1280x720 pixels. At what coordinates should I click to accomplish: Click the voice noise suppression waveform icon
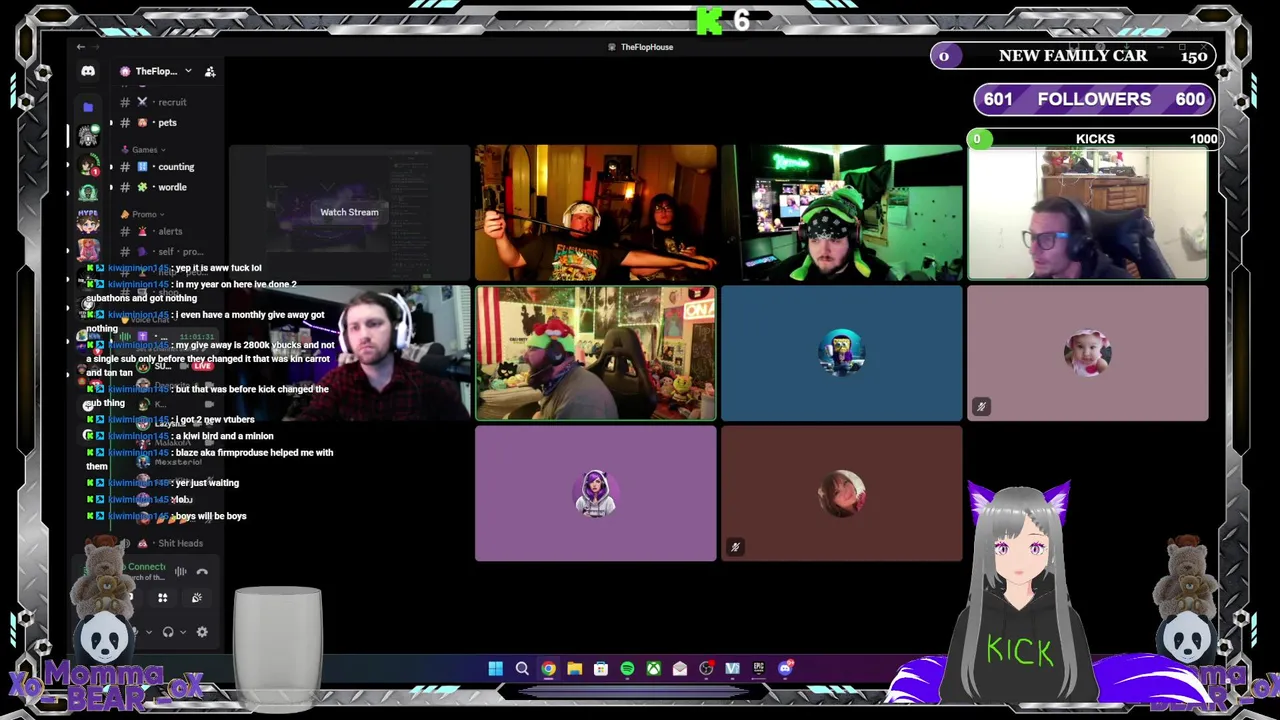tap(181, 572)
